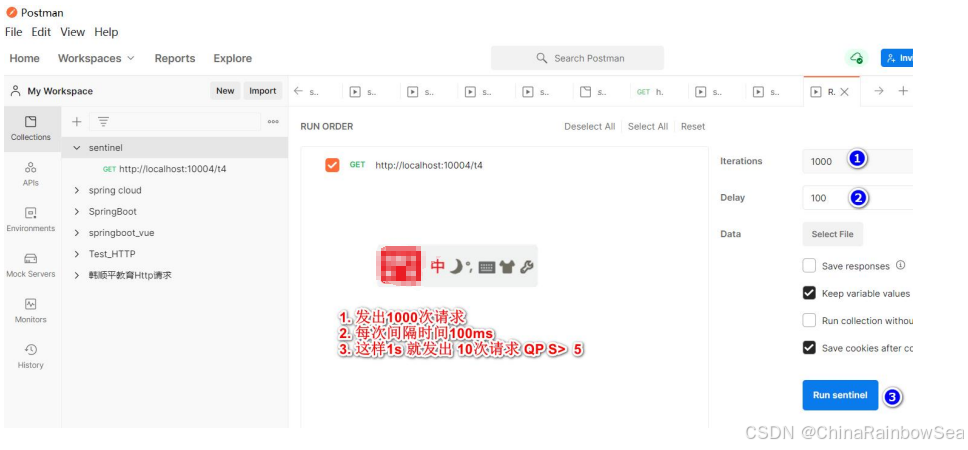968x450 pixels.
Task: Expand the Test_HTTP collection
Action: click(77, 254)
